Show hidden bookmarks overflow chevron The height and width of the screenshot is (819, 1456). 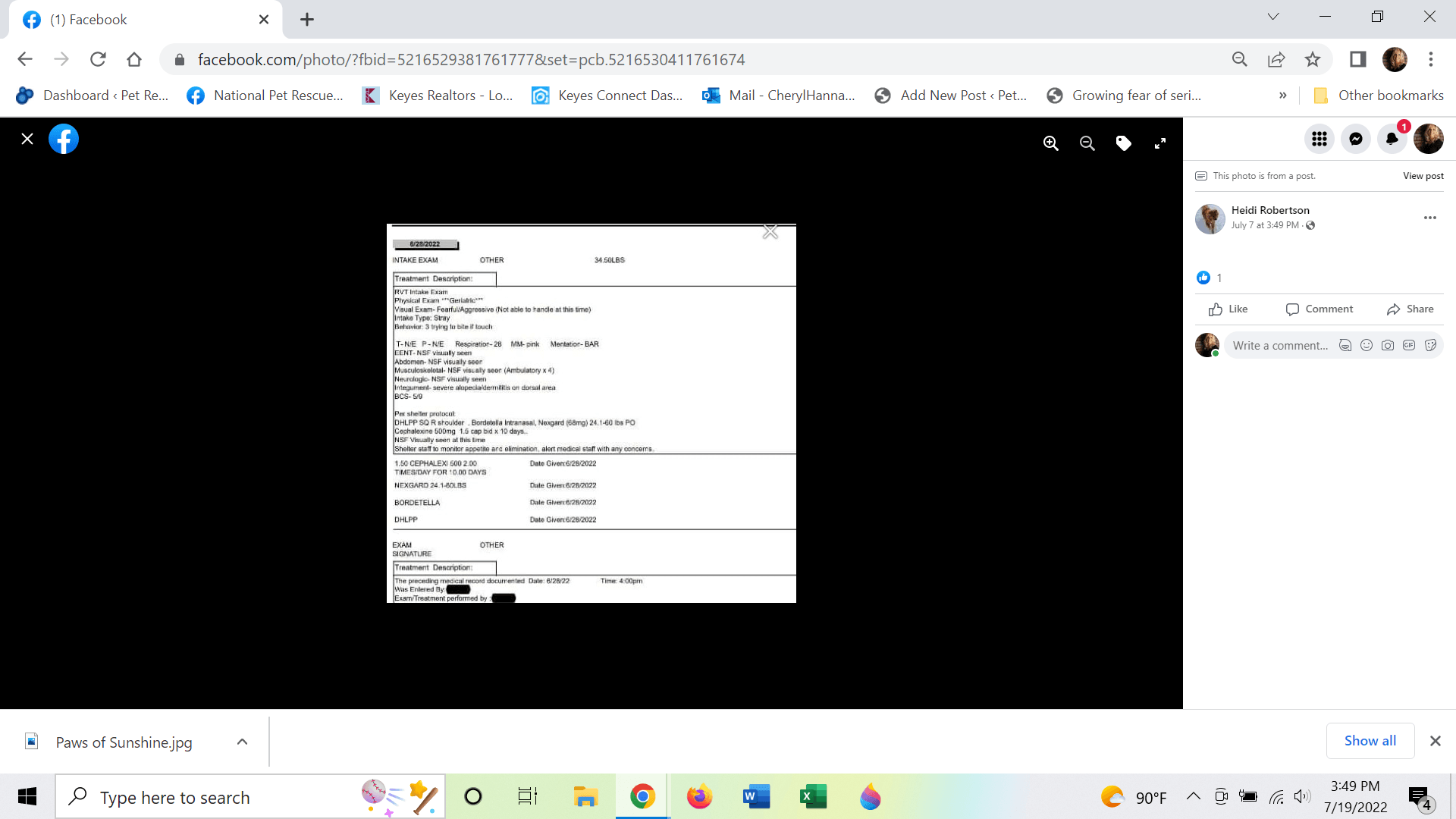1282,96
